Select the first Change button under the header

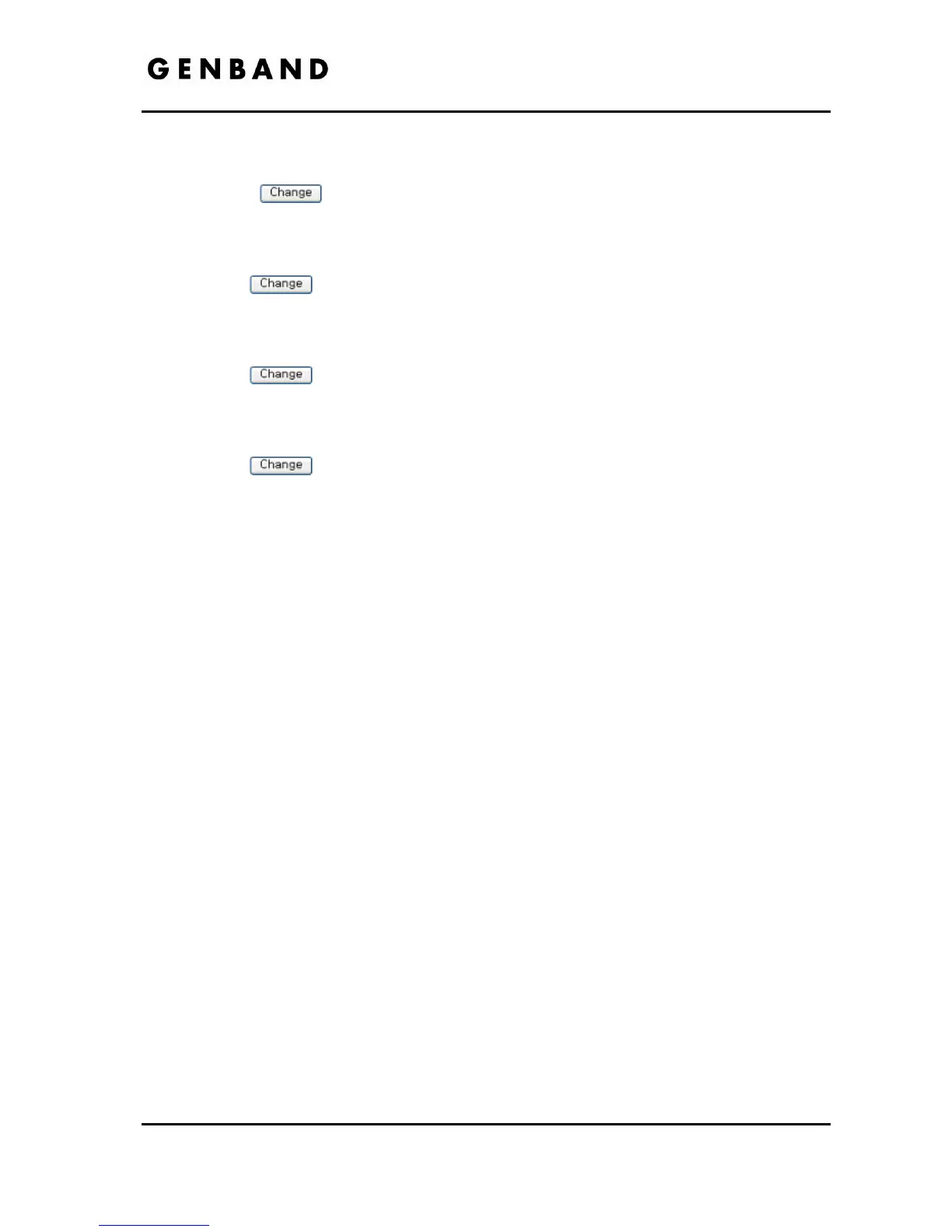[x=290, y=193]
